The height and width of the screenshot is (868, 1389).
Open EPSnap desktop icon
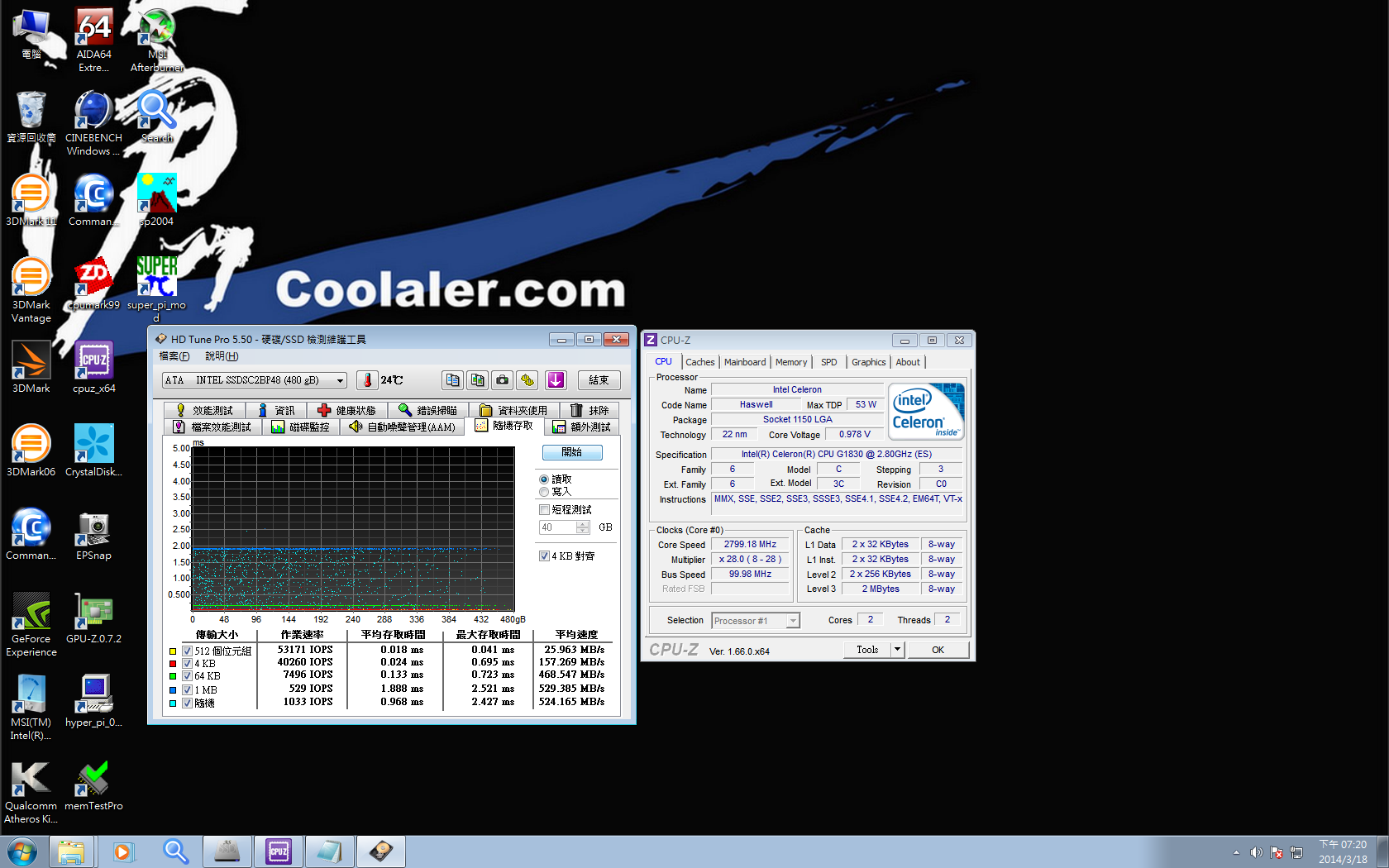[93, 534]
